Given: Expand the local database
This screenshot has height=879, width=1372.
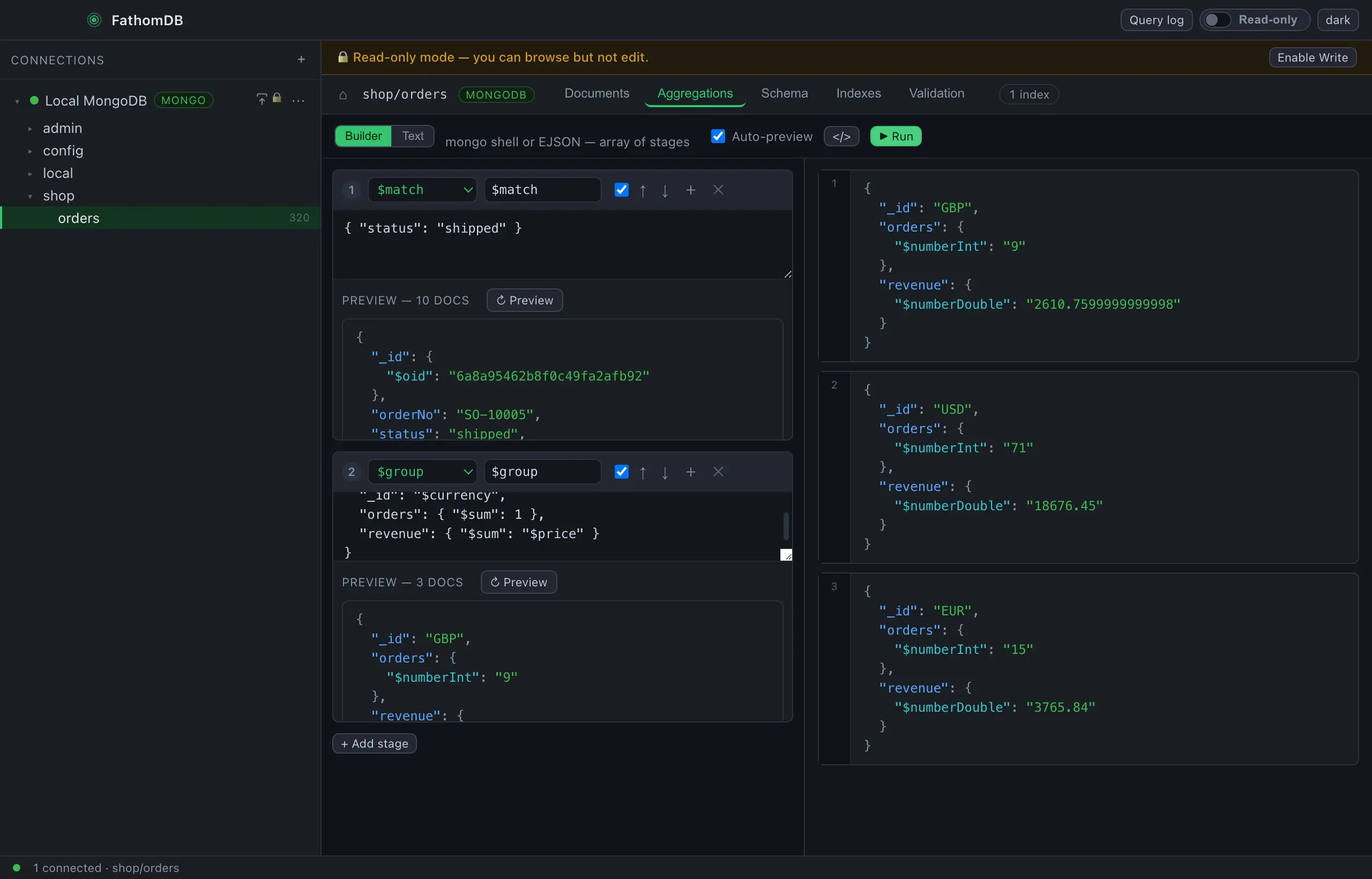Looking at the screenshot, I should pyautogui.click(x=30, y=174).
